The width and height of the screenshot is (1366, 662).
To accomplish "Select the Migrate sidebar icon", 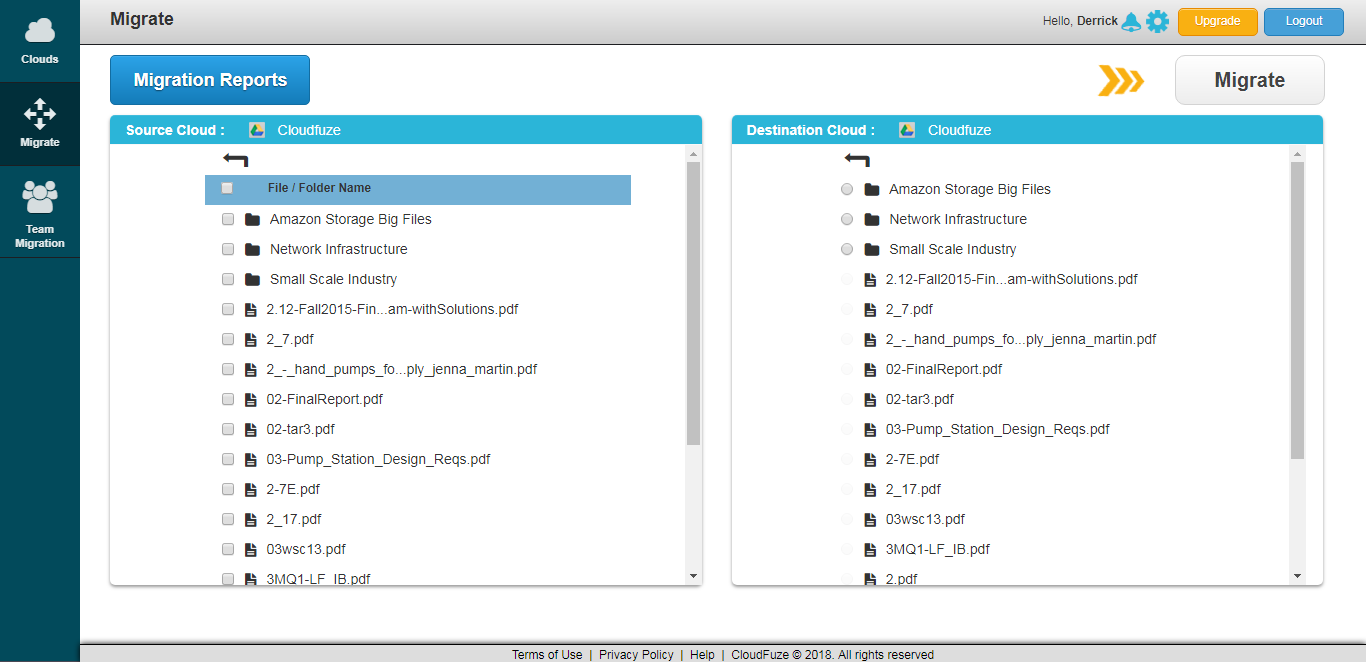I will pyautogui.click(x=40, y=114).
